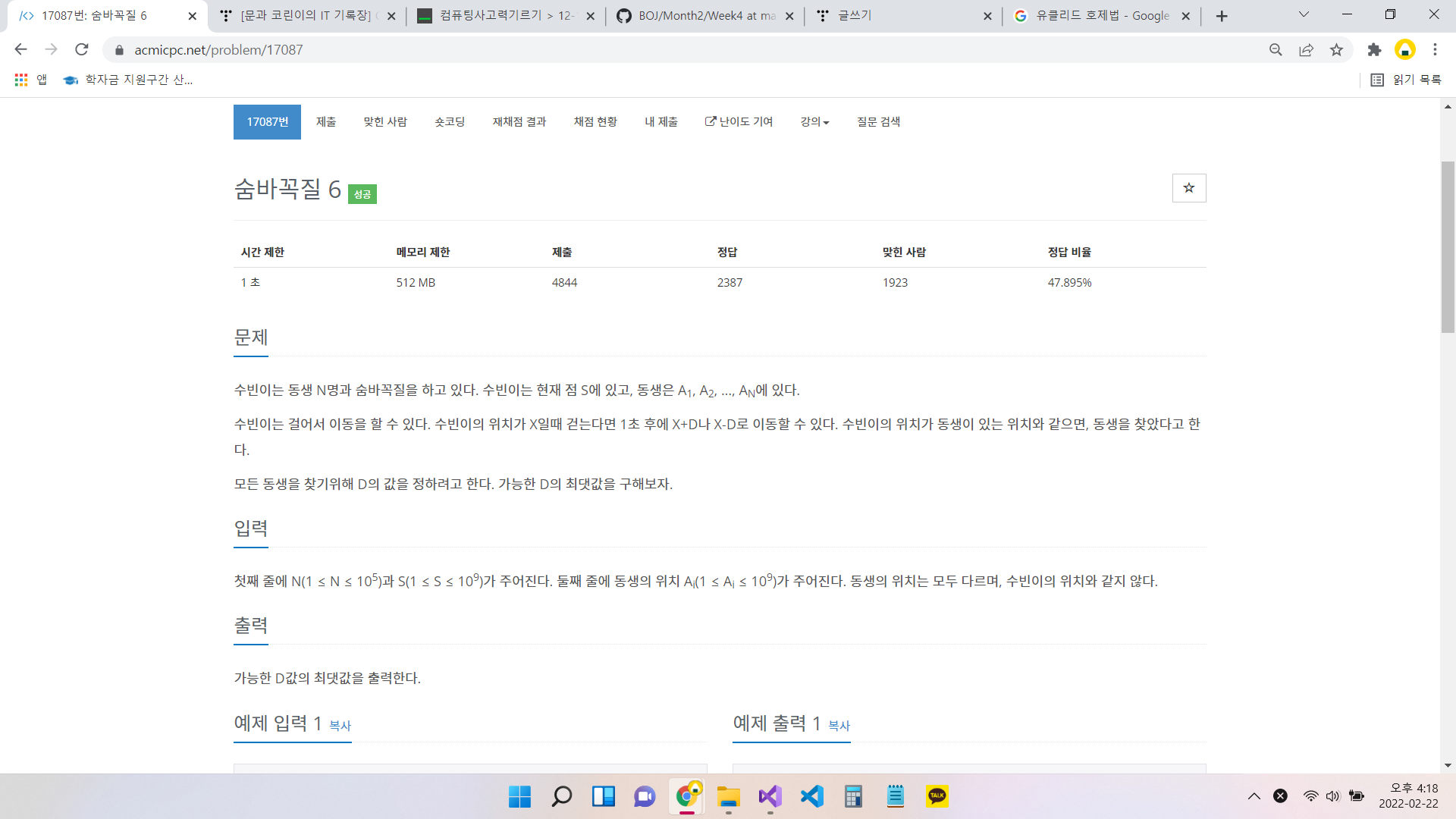
Task: Open the 제출 submit tab
Action: pos(326,122)
